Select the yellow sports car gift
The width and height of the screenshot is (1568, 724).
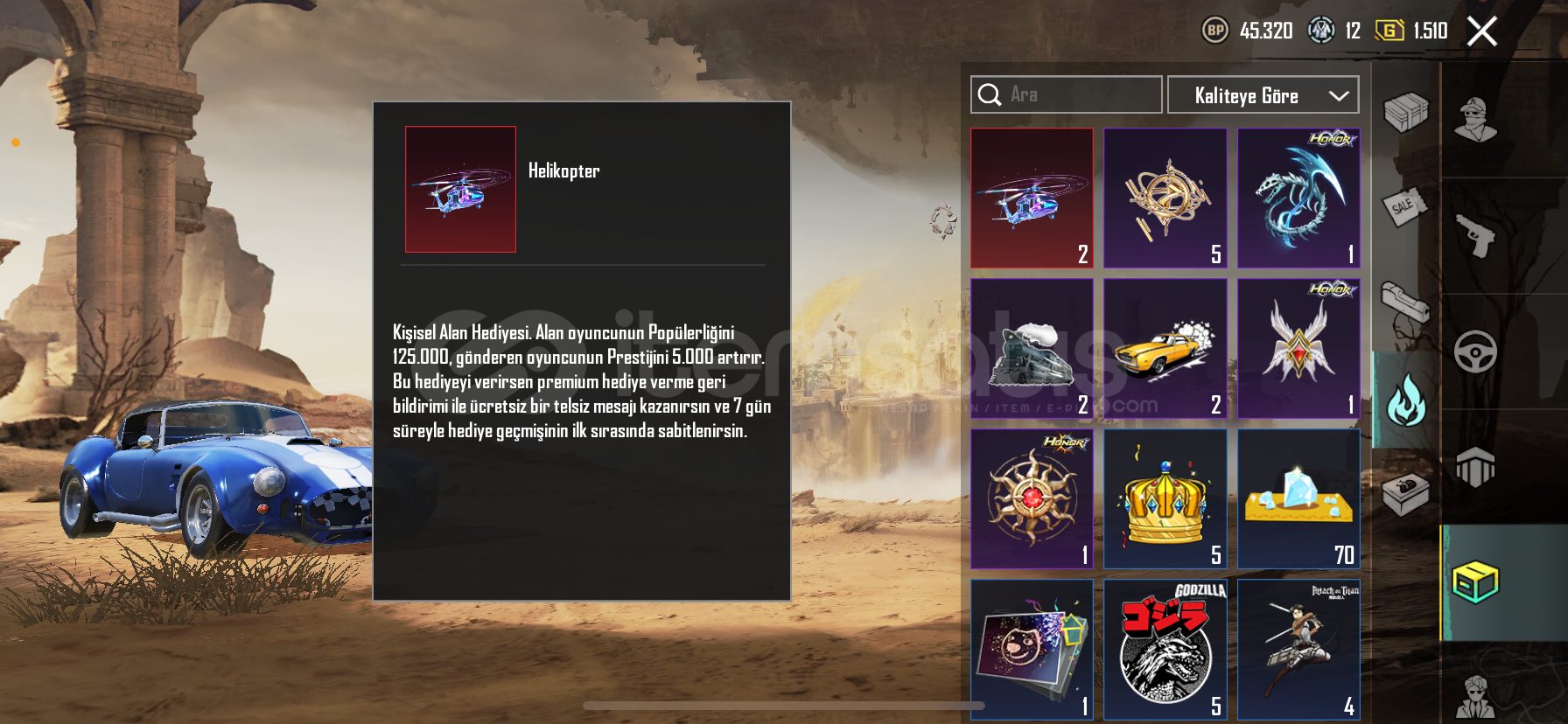pos(1165,349)
